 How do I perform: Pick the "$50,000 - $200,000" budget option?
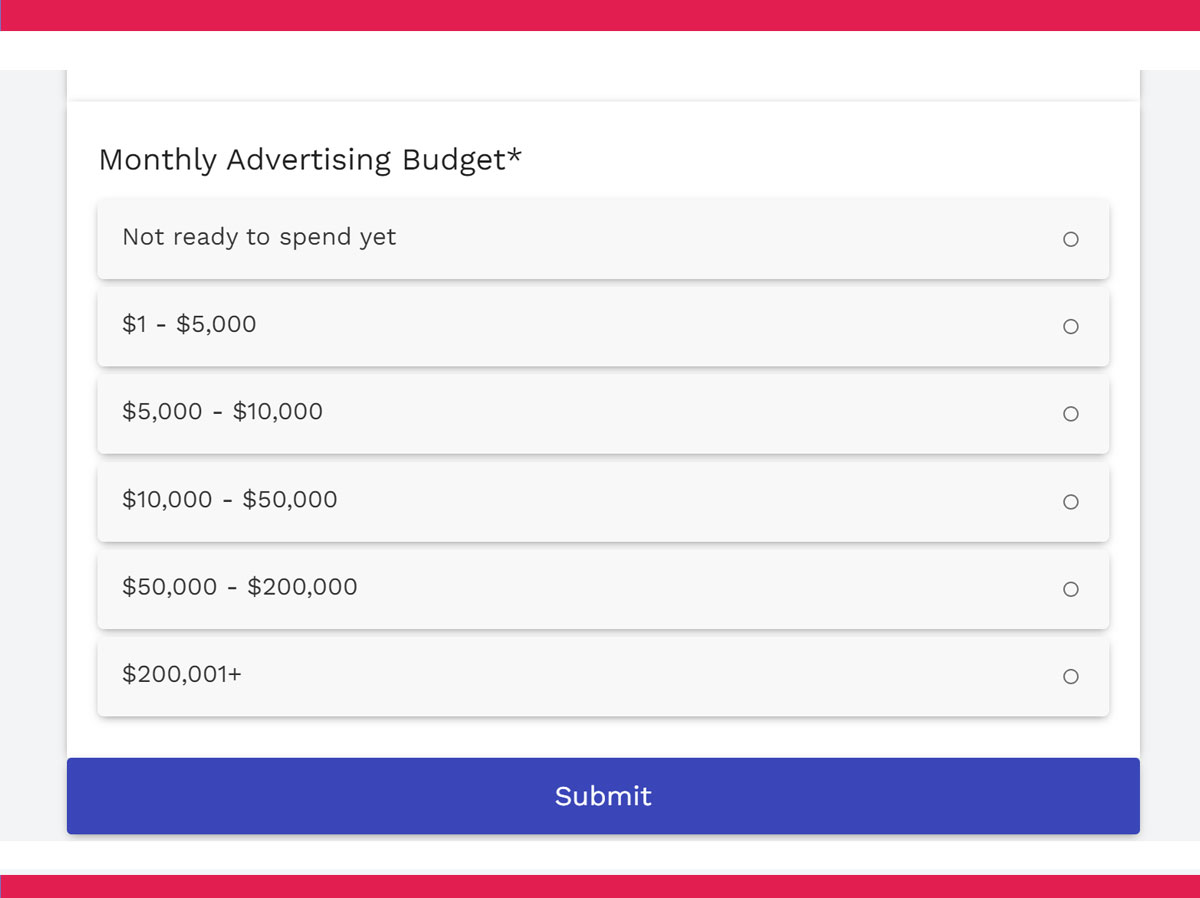click(1071, 589)
